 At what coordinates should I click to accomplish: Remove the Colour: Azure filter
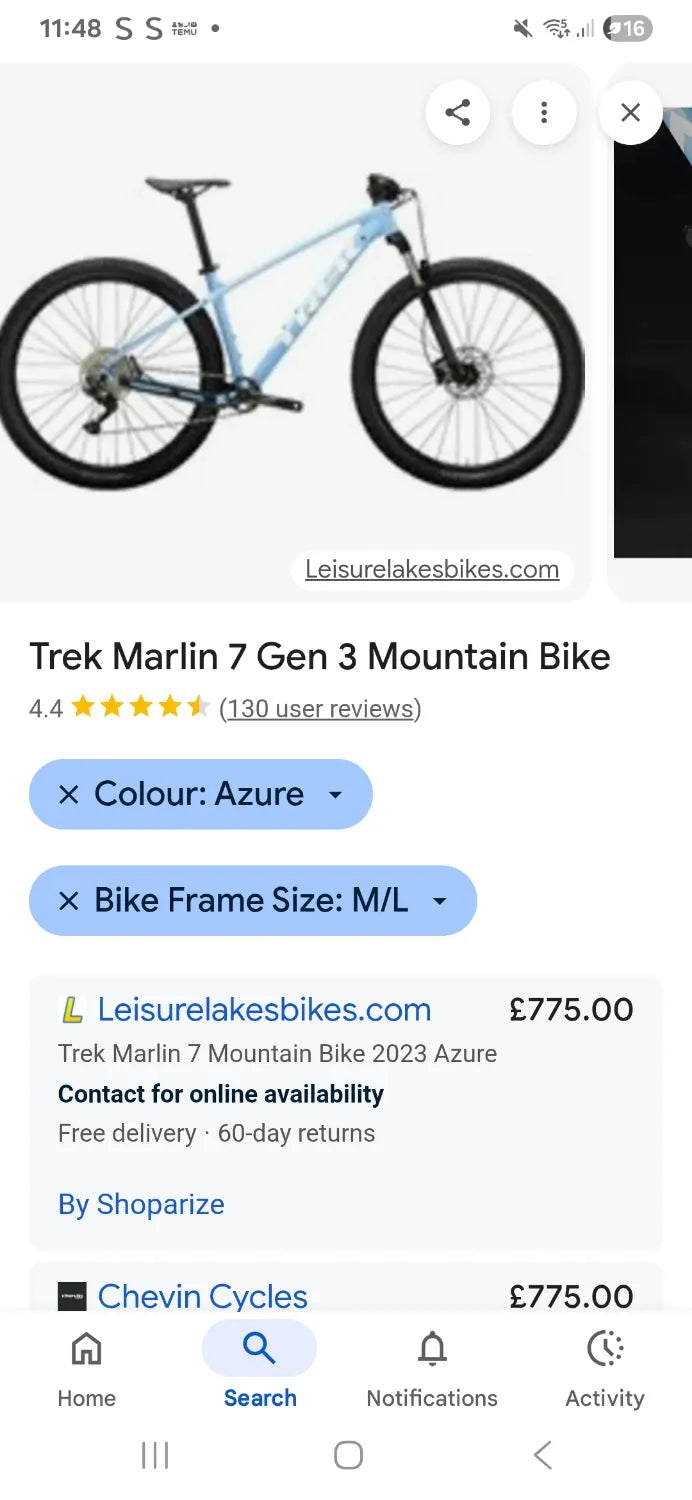(x=68, y=795)
